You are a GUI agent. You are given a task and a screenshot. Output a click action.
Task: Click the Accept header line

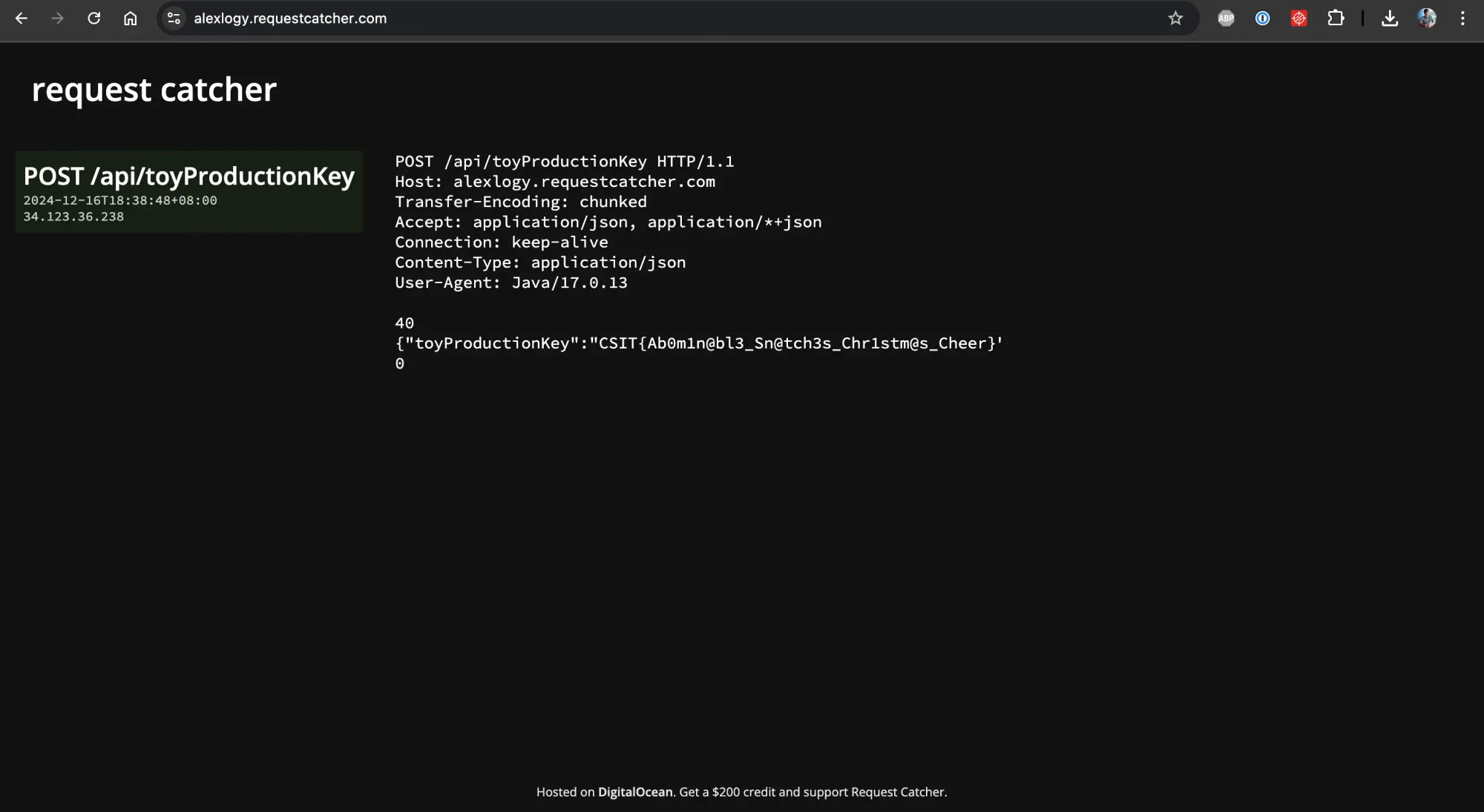click(x=608, y=222)
